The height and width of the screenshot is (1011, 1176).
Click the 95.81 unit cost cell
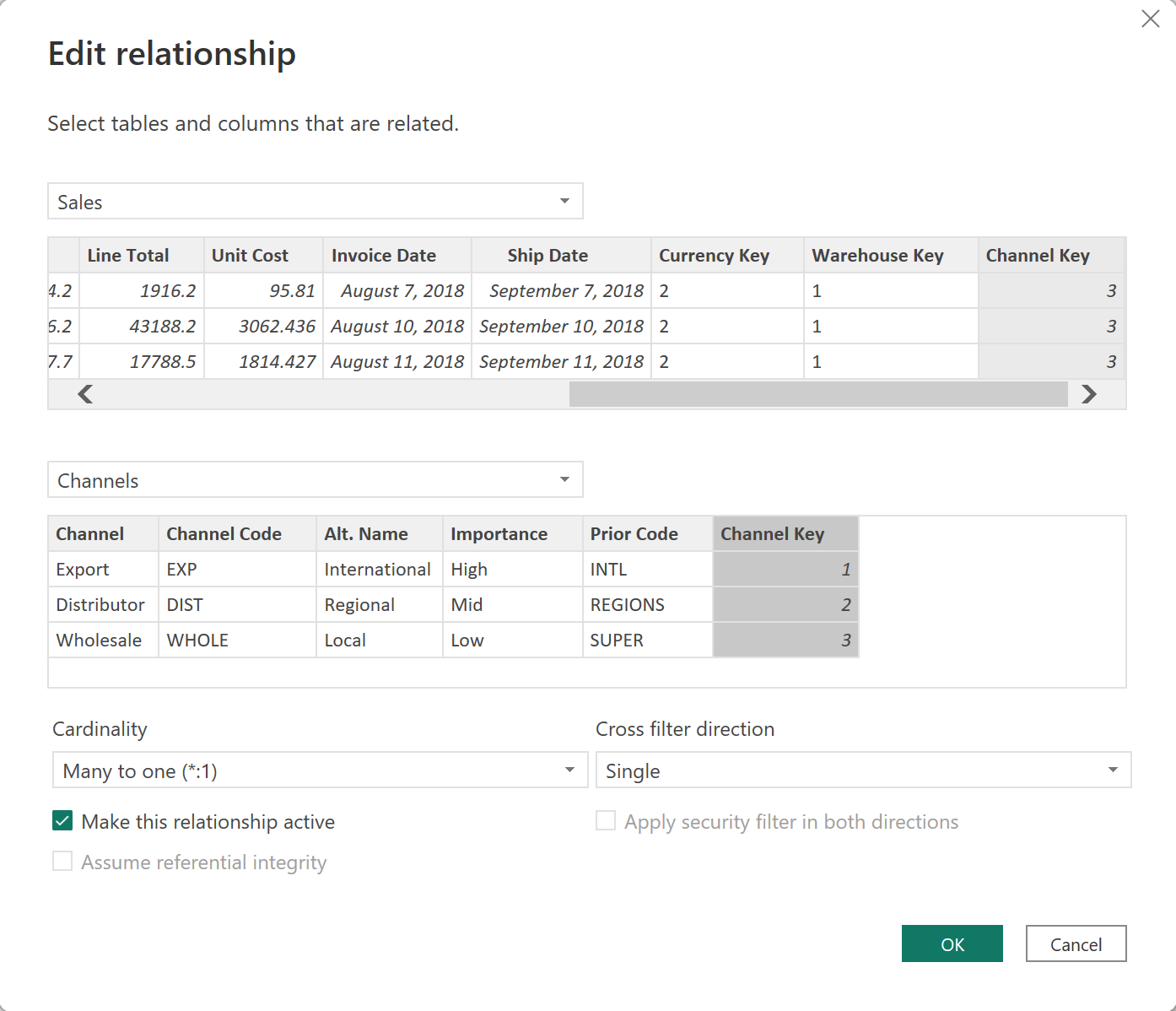click(263, 291)
